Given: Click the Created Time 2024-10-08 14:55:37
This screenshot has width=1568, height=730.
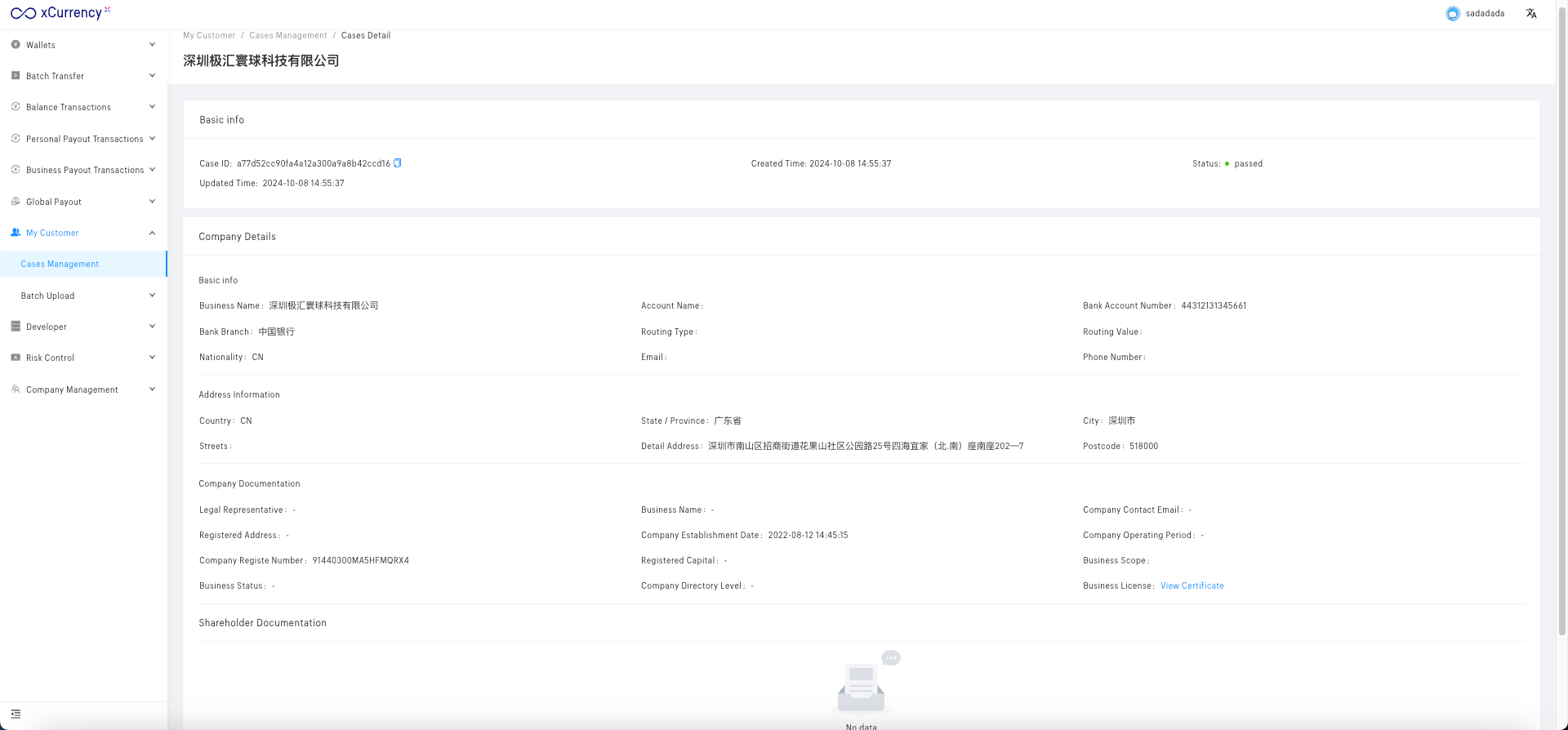Looking at the screenshot, I should tap(850, 164).
